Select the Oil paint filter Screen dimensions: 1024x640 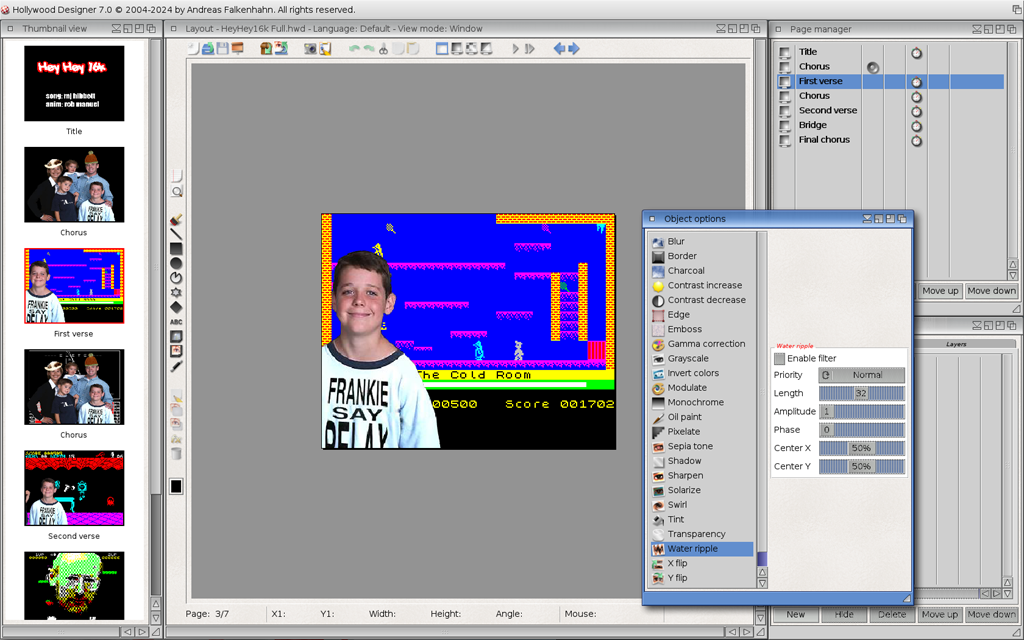702,417
